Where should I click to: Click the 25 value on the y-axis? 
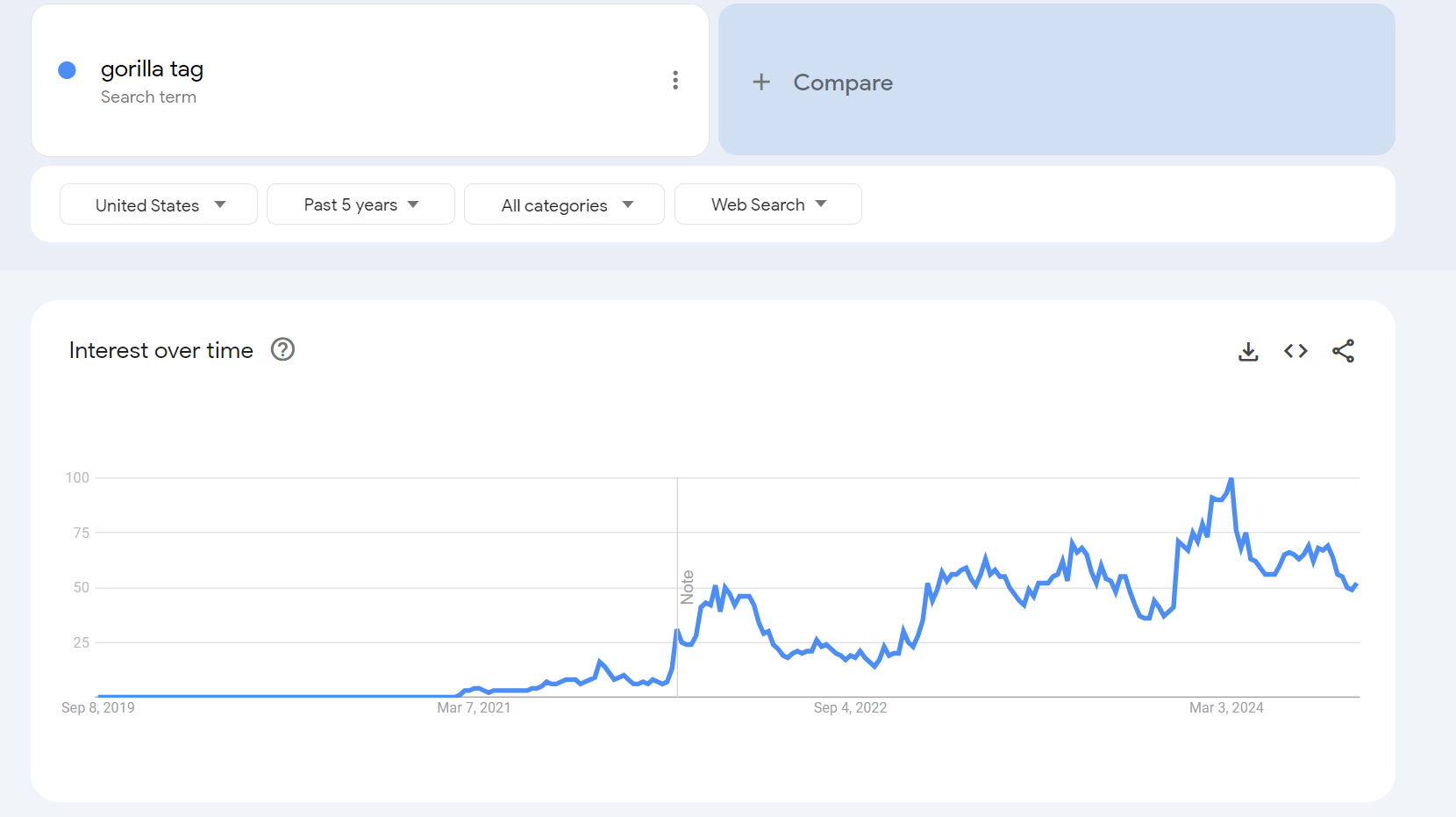(81, 642)
